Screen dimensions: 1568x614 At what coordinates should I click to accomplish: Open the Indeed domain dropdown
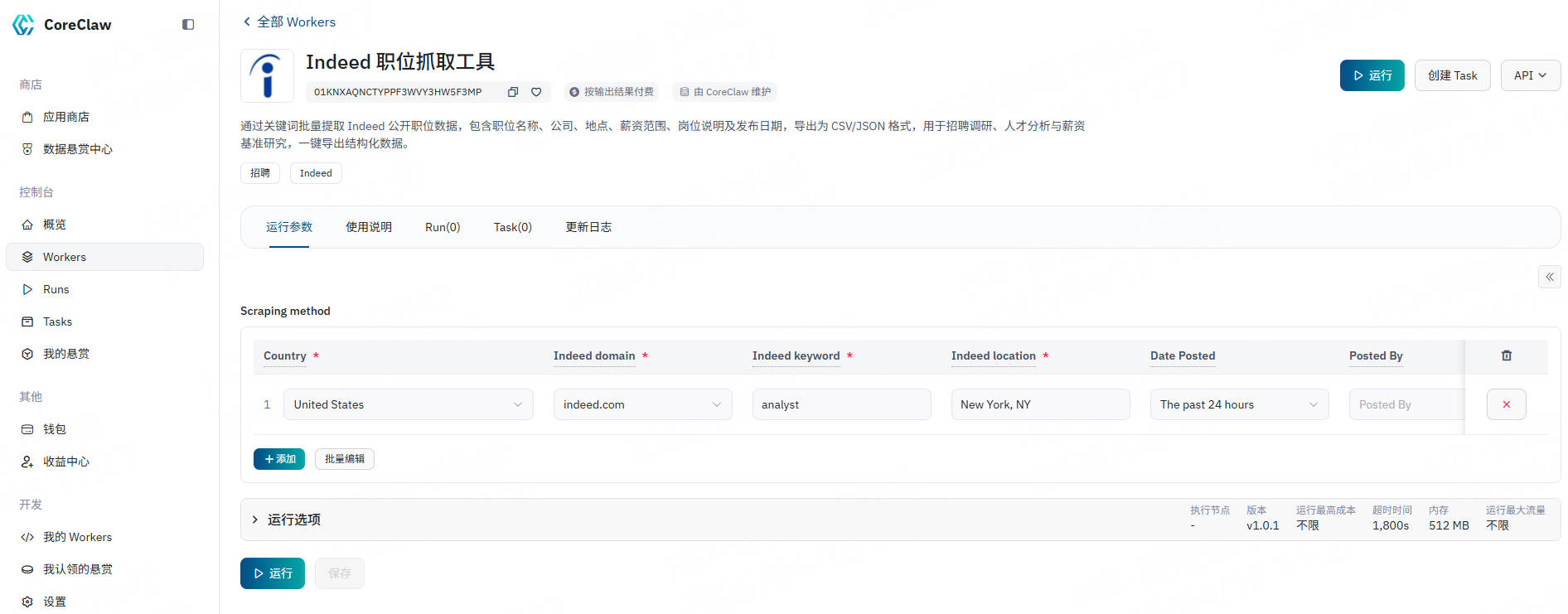[642, 404]
